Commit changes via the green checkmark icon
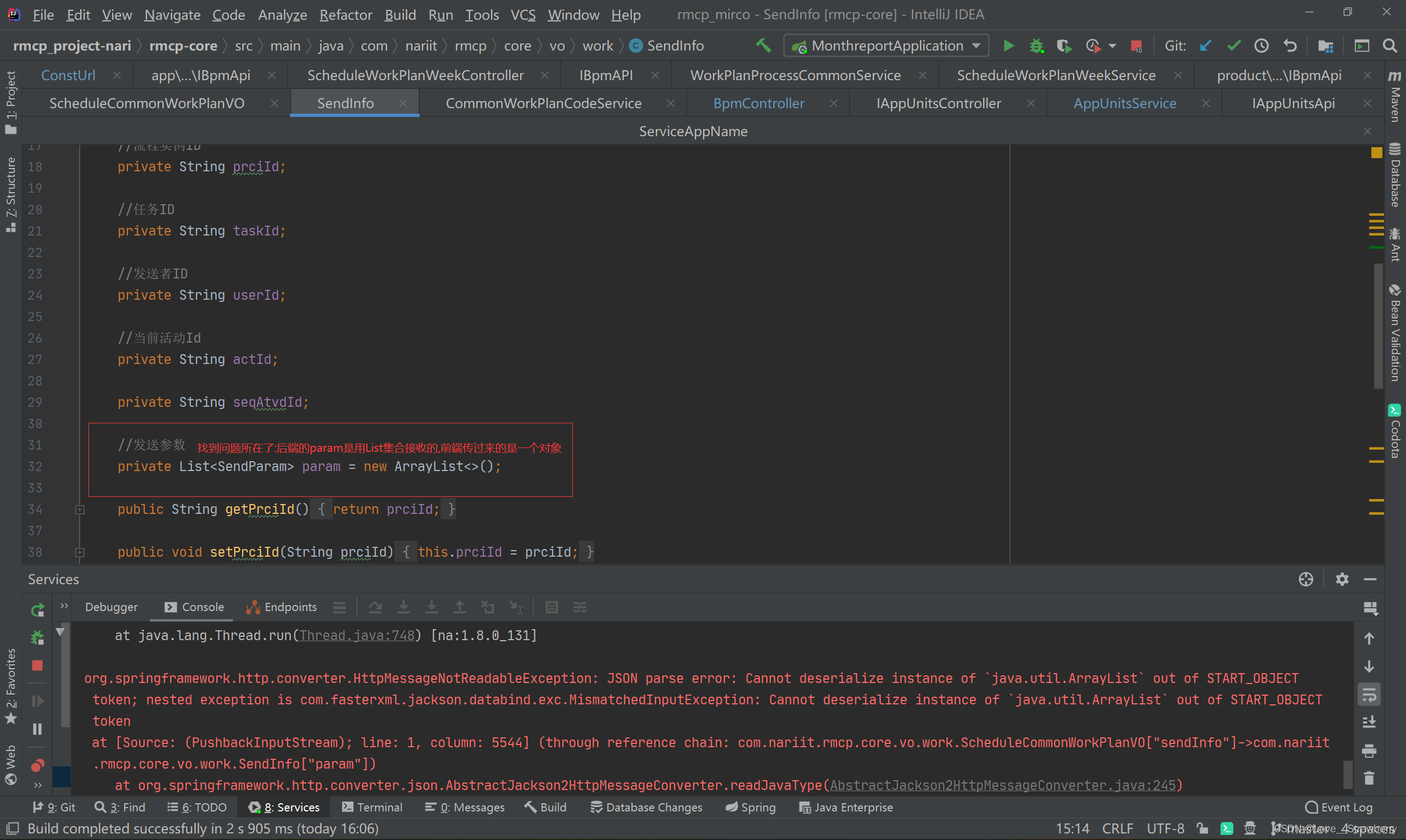Screen dimensions: 1406x840 pyautogui.click(x=1234, y=45)
